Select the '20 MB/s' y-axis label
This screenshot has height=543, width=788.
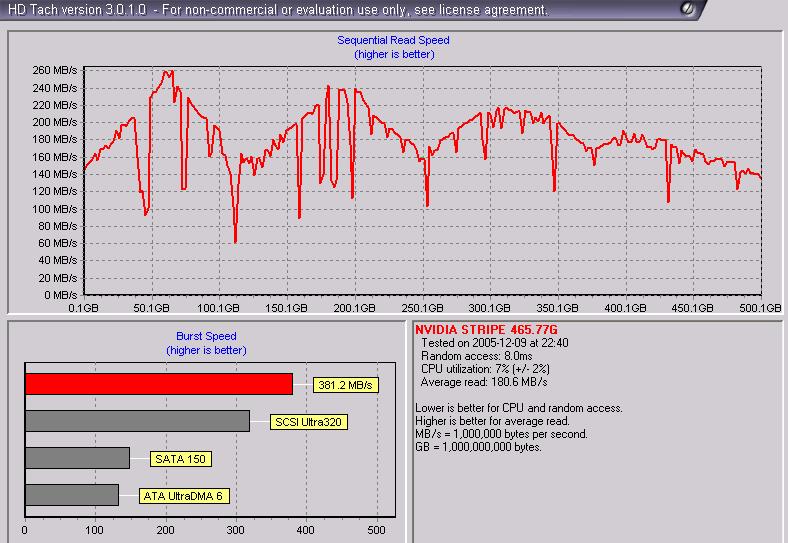(x=58, y=278)
